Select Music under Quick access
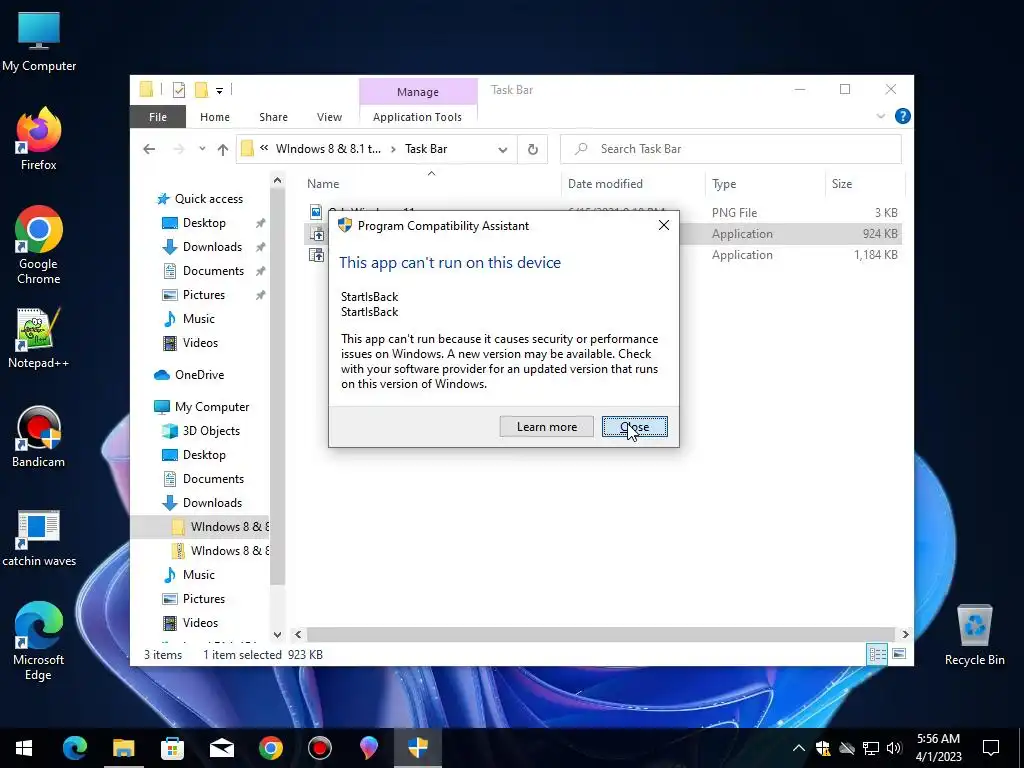Image resolution: width=1024 pixels, height=768 pixels. tap(199, 319)
